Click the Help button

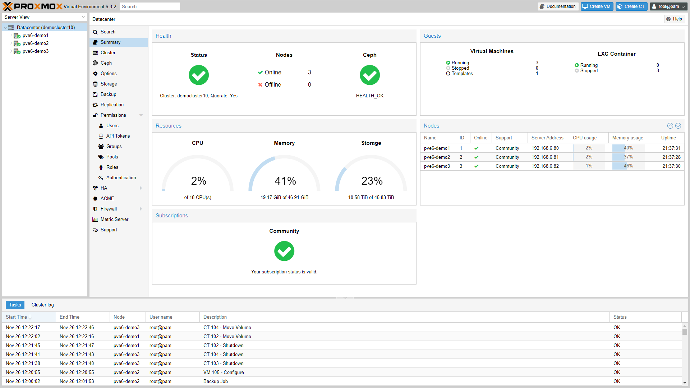pos(674,19)
